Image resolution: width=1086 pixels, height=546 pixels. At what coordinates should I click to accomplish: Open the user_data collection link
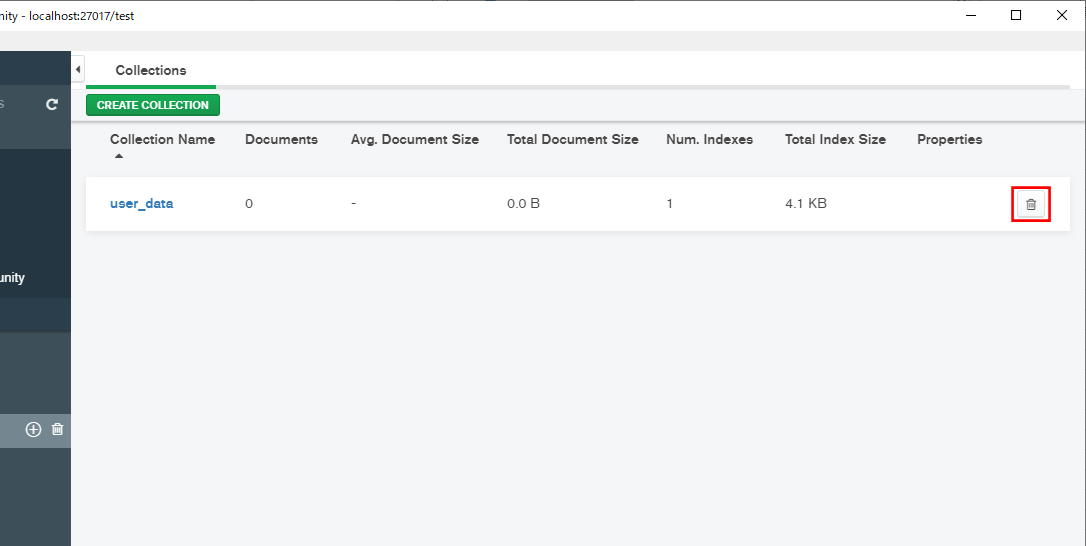(141, 204)
